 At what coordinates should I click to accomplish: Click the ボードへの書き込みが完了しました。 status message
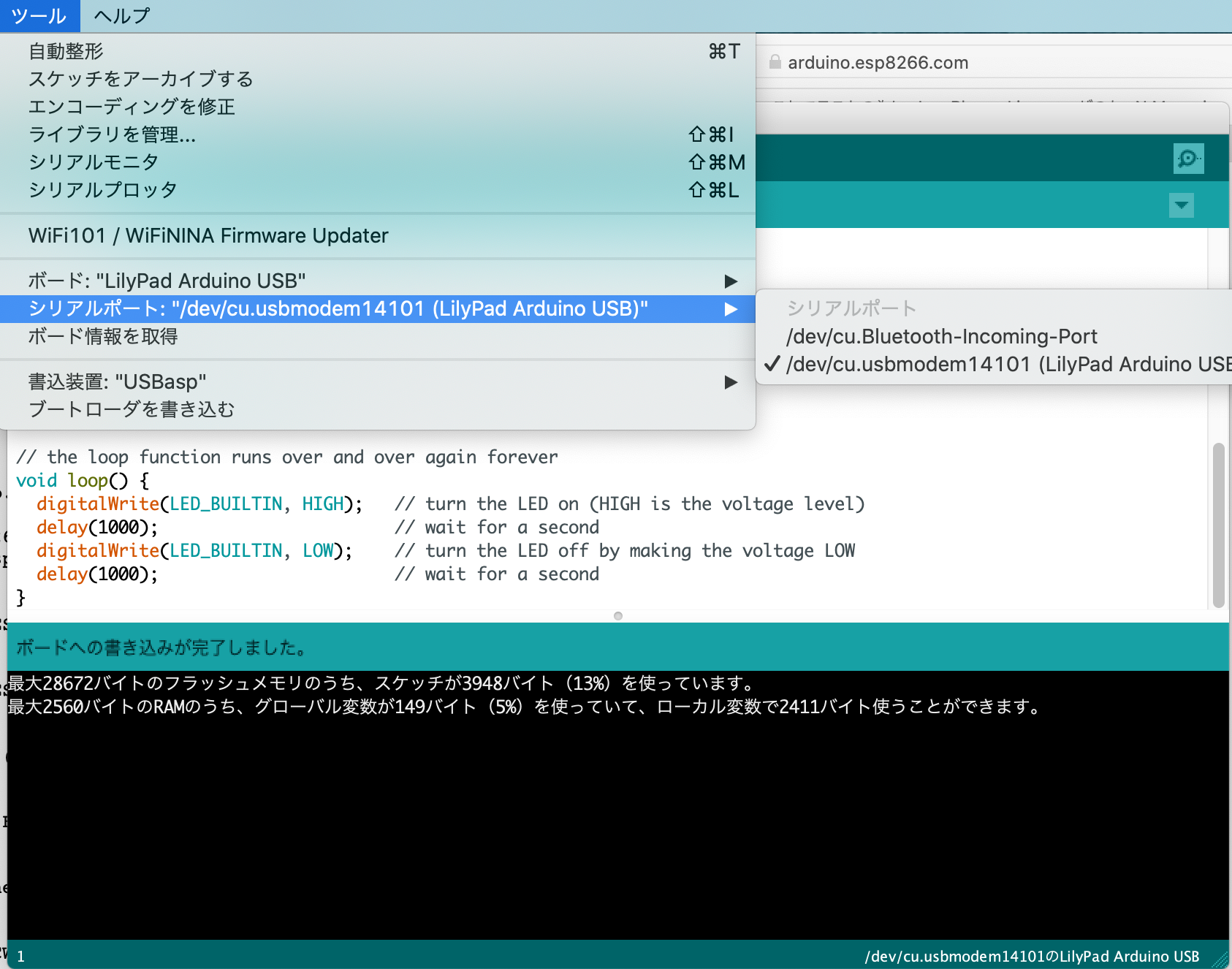(x=162, y=647)
